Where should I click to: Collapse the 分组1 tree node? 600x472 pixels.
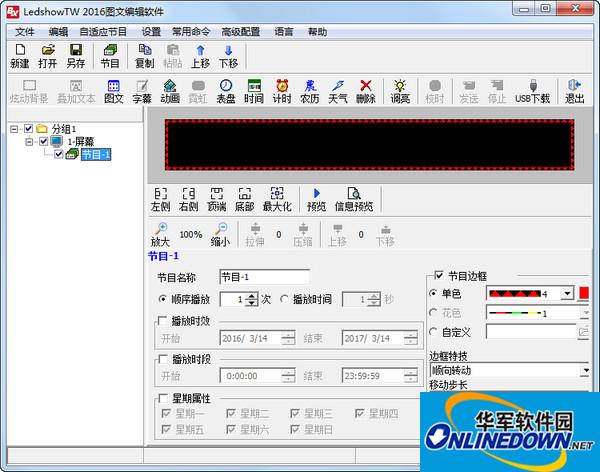pos(14,129)
